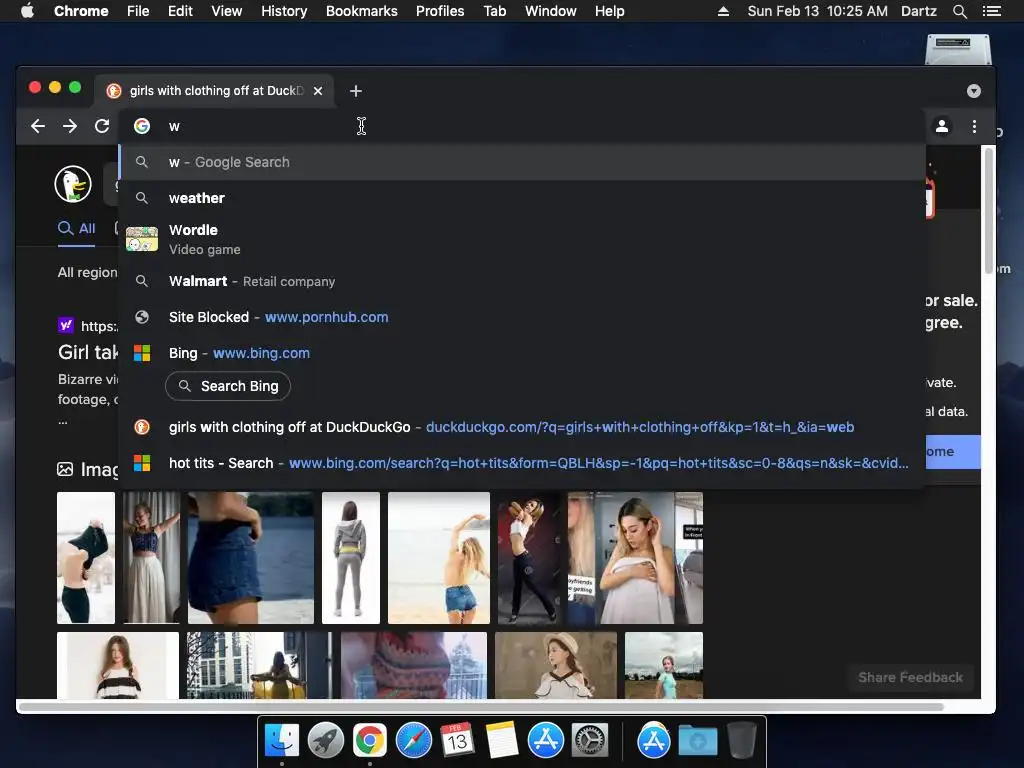This screenshot has width=1024, height=768.
Task: Click the Google icon in the address bar
Action: [142, 126]
